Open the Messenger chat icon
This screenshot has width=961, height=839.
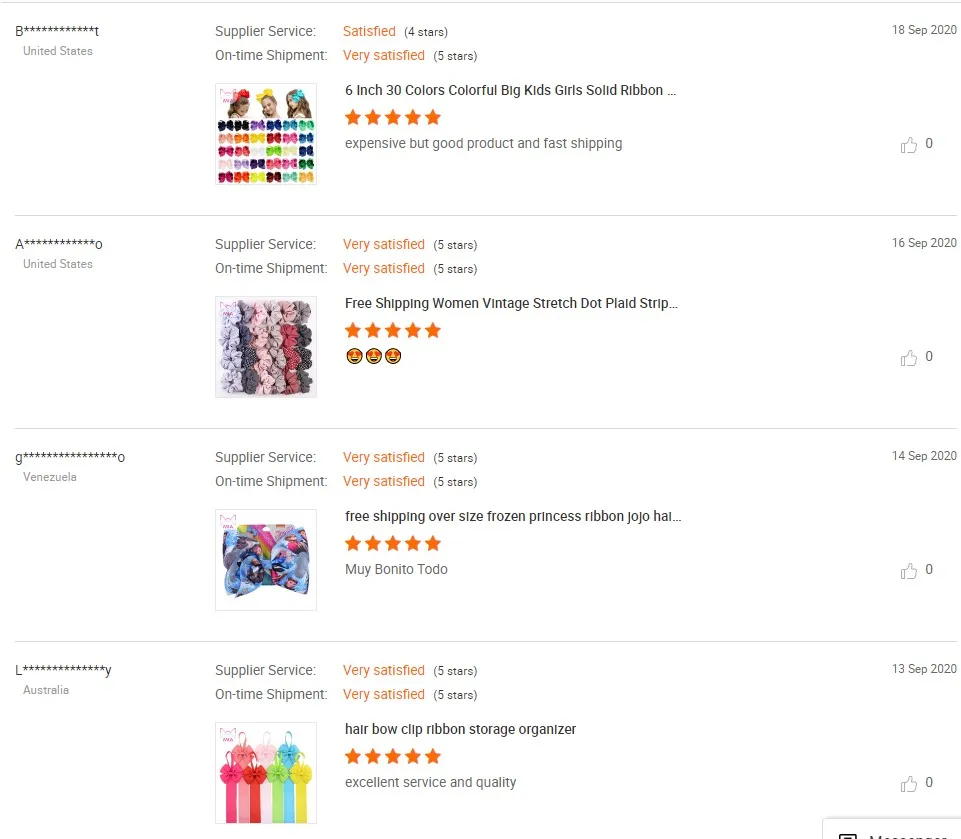click(848, 834)
